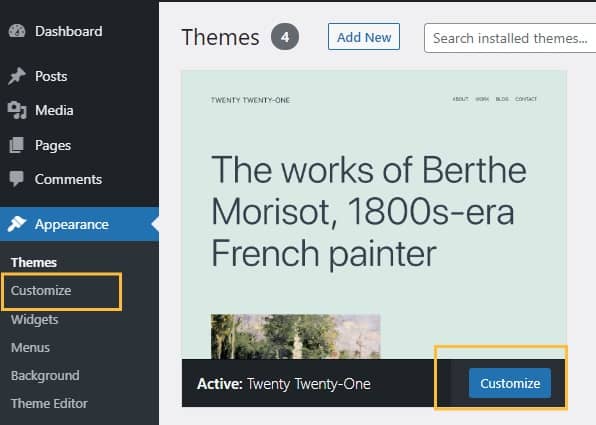Click the Appearance paintbrush icon
The width and height of the screenshot is (596, 425).
tap(17, 224)
